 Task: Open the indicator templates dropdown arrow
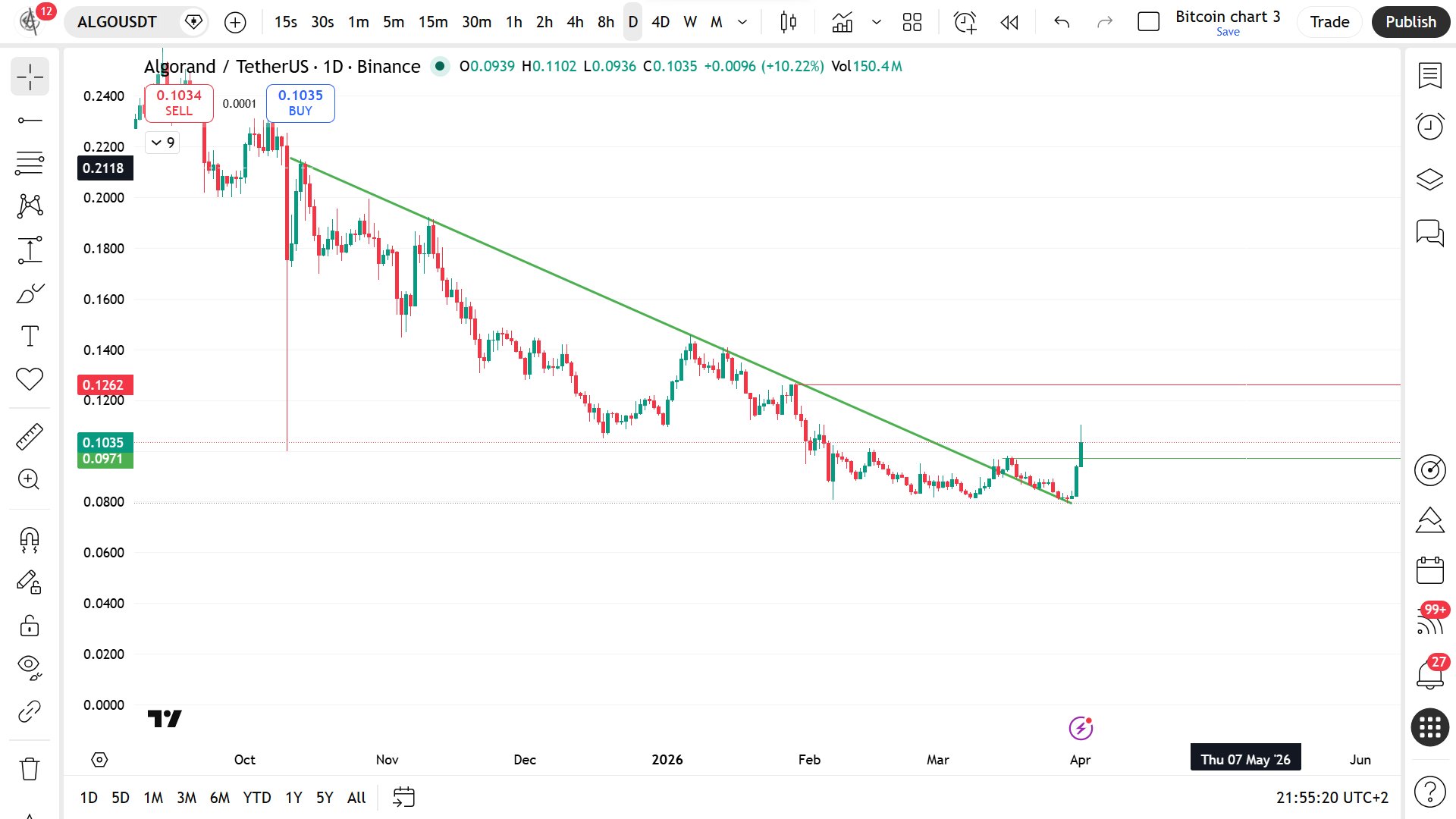(877, 22)
